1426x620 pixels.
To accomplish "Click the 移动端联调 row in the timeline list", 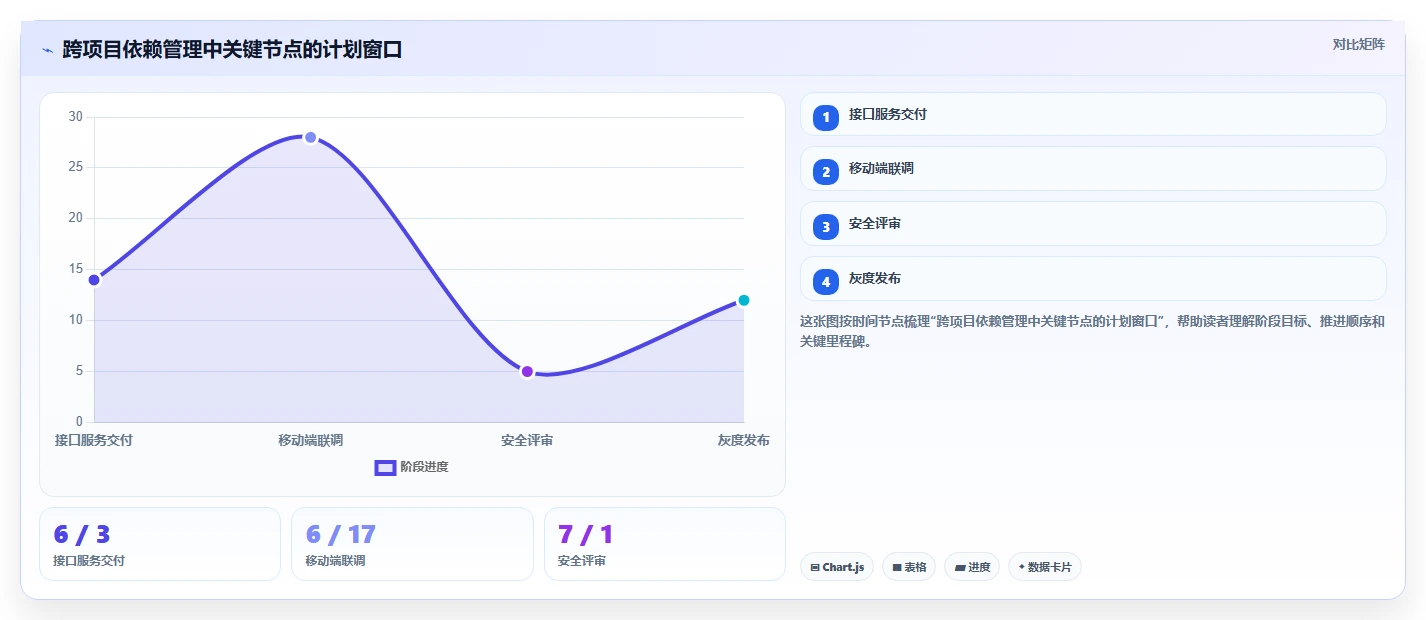I will pos(1093,168).
